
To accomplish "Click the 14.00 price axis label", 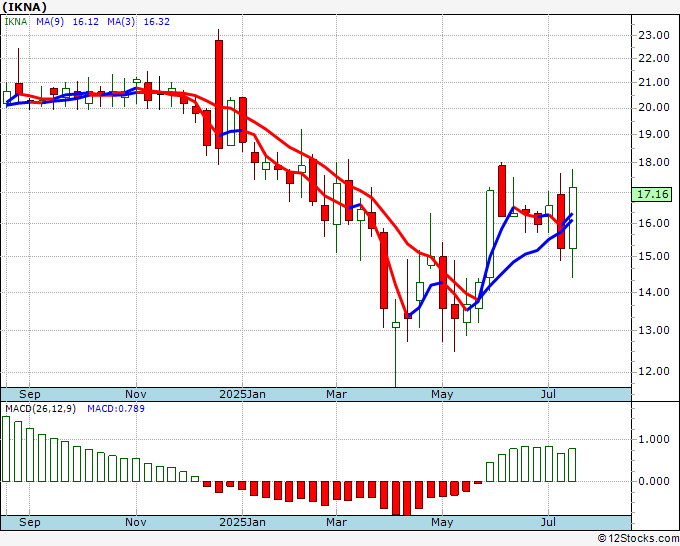I will (x=654, y=292).
